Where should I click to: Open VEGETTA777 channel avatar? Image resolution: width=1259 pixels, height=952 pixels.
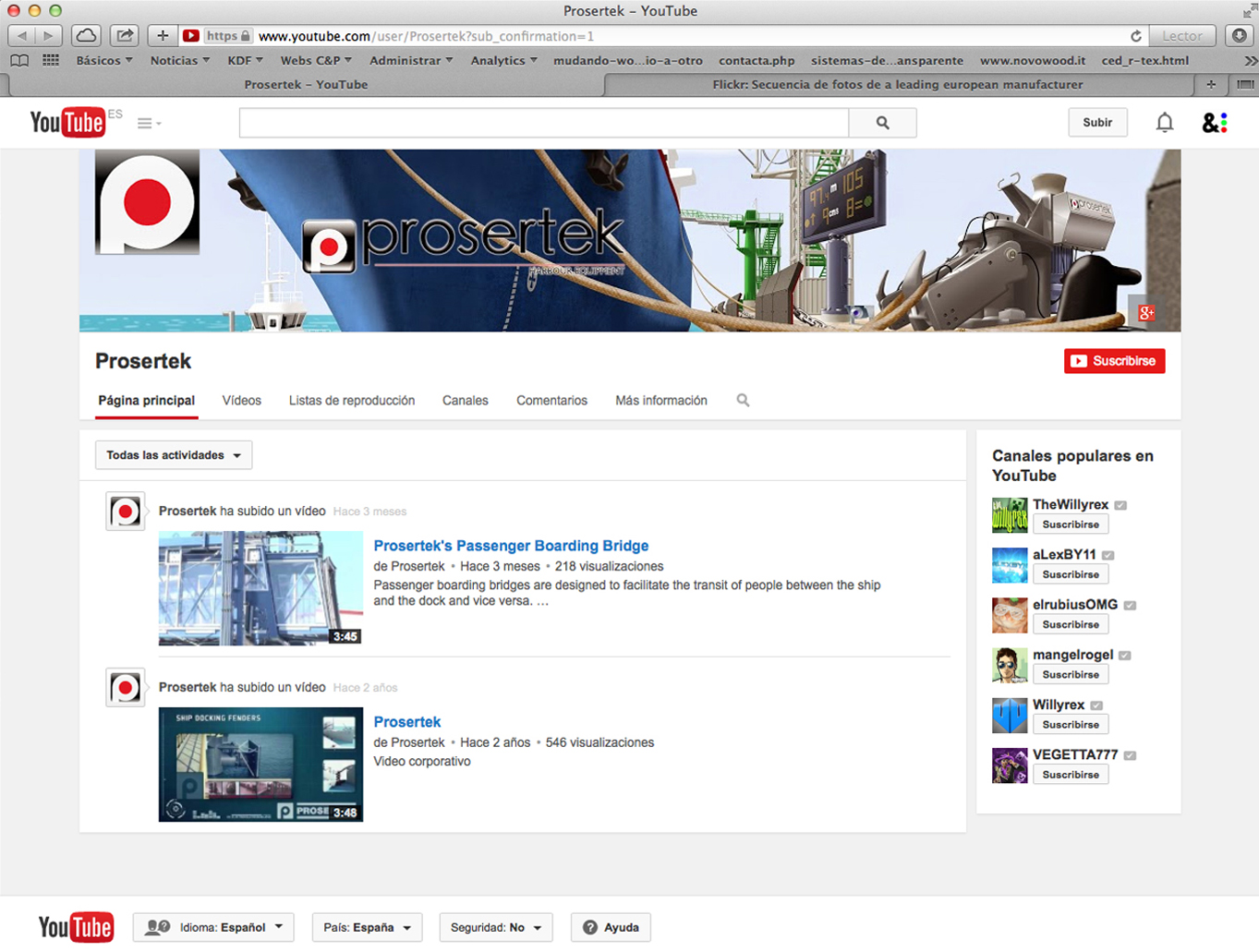[1010, 765]
